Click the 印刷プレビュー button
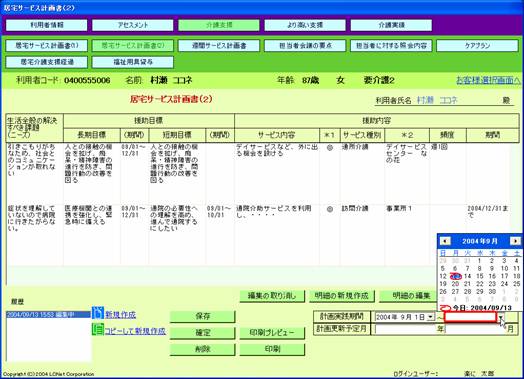 [272, 333]
